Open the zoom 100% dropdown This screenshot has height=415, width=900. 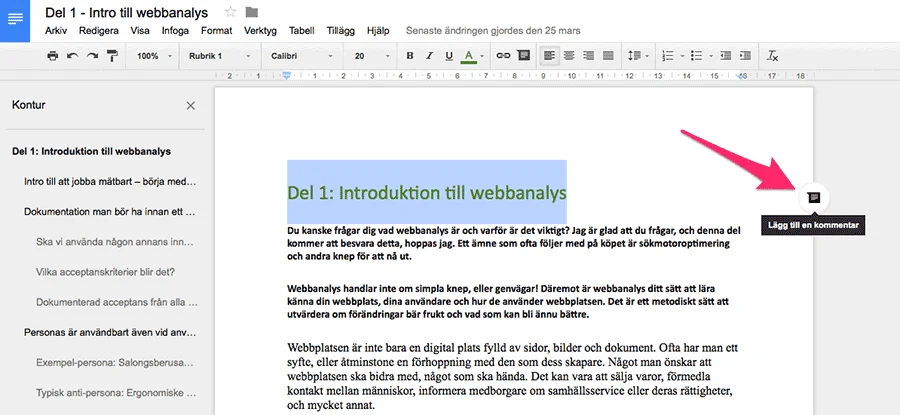pyautogui.click(x=153, y=56)
